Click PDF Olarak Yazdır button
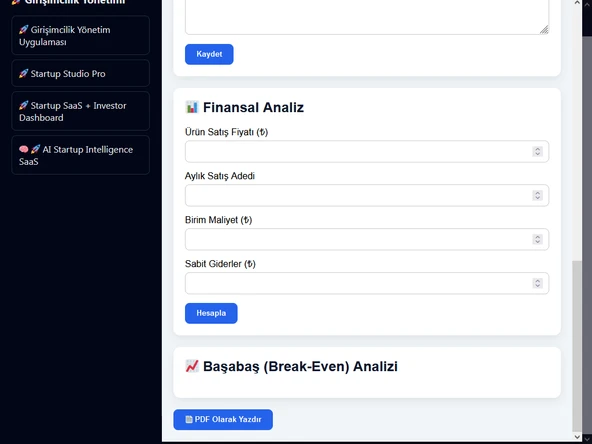The image size is (592, 444). click(x=223, y=419)
